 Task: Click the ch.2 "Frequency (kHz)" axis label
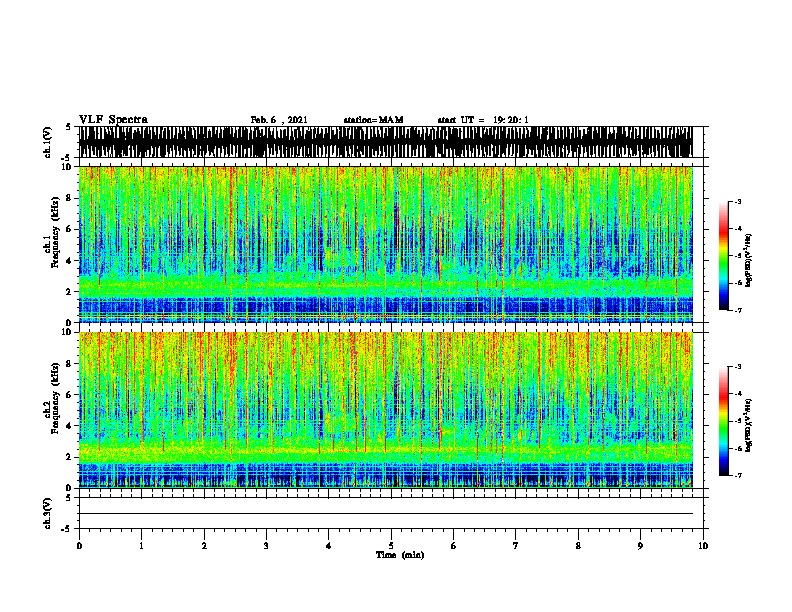pyautogui.click(x=55, y=398)
